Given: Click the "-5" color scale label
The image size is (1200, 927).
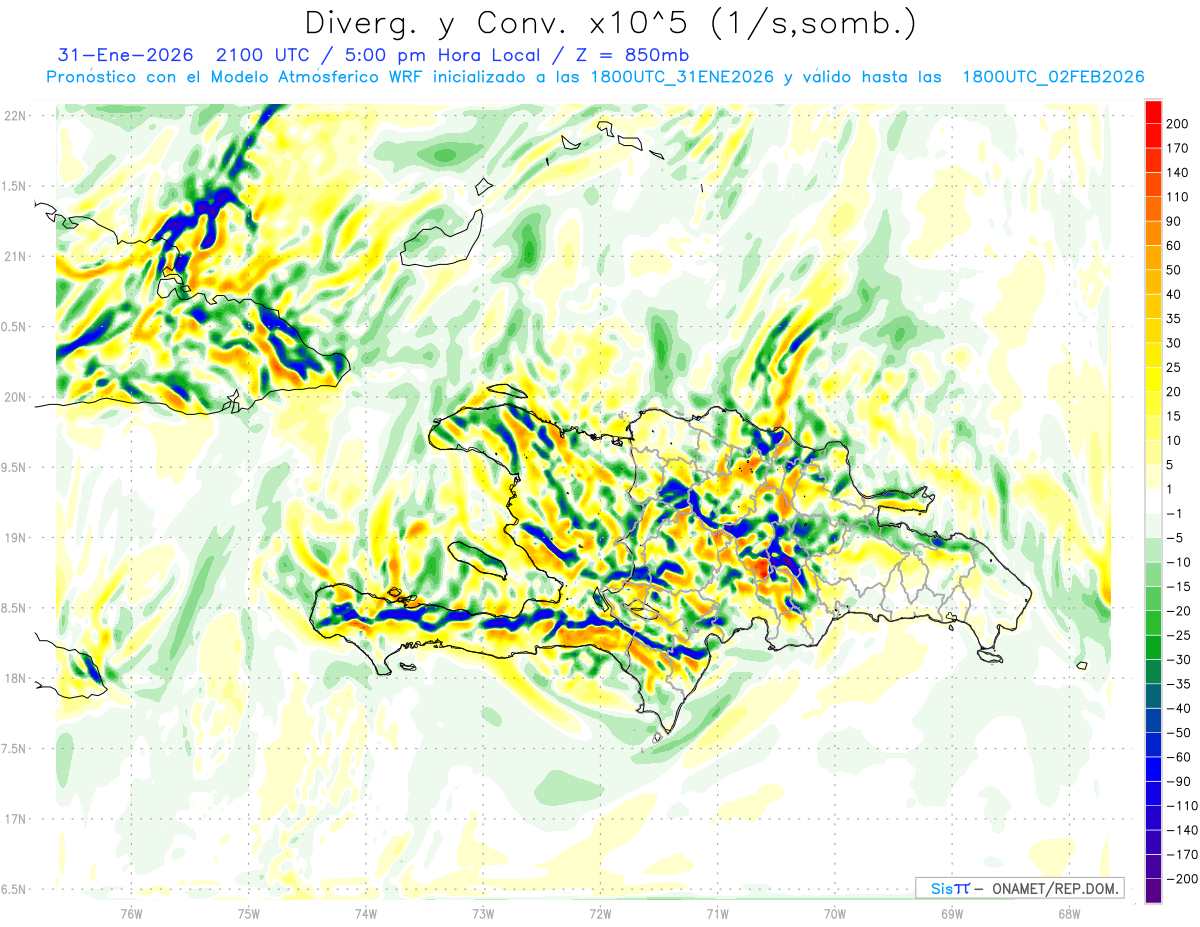Looking at the screenshot, I should tap(1175, 537).
